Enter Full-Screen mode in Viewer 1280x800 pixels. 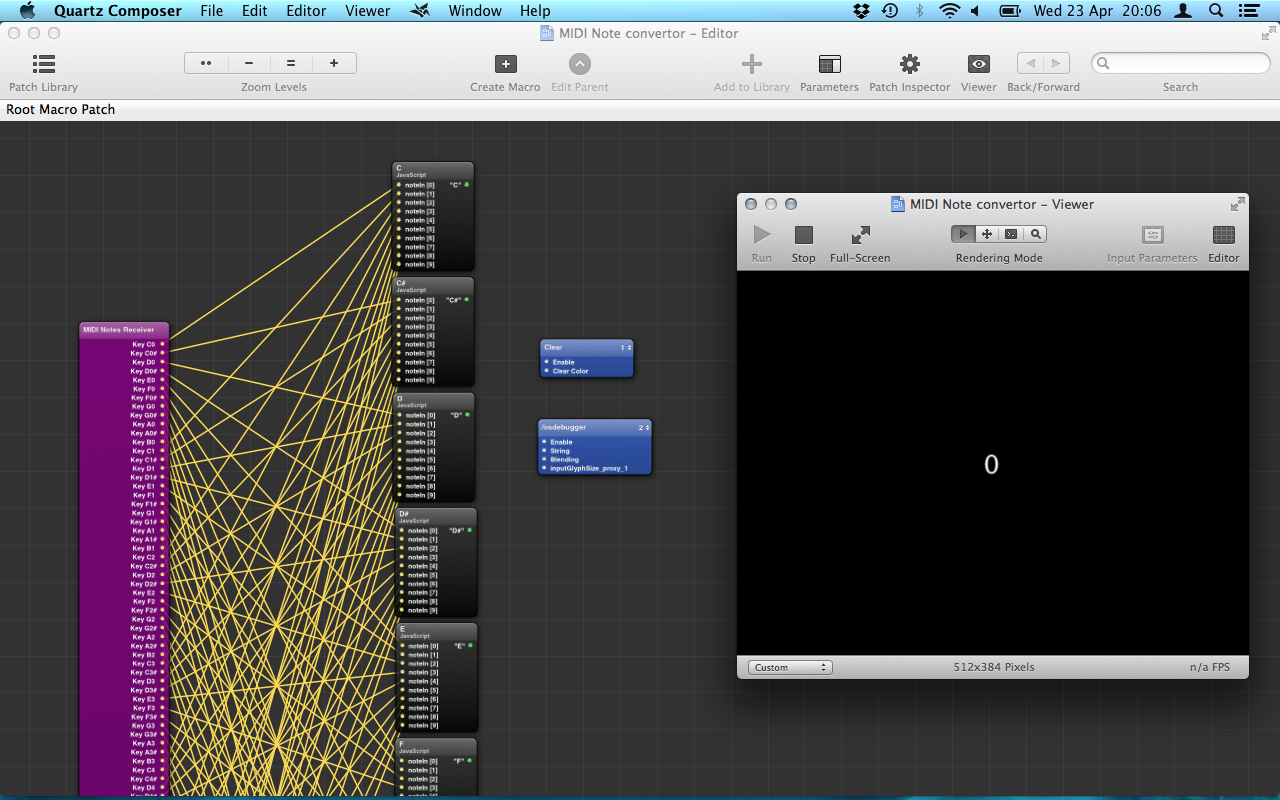[x=860, y=235]
